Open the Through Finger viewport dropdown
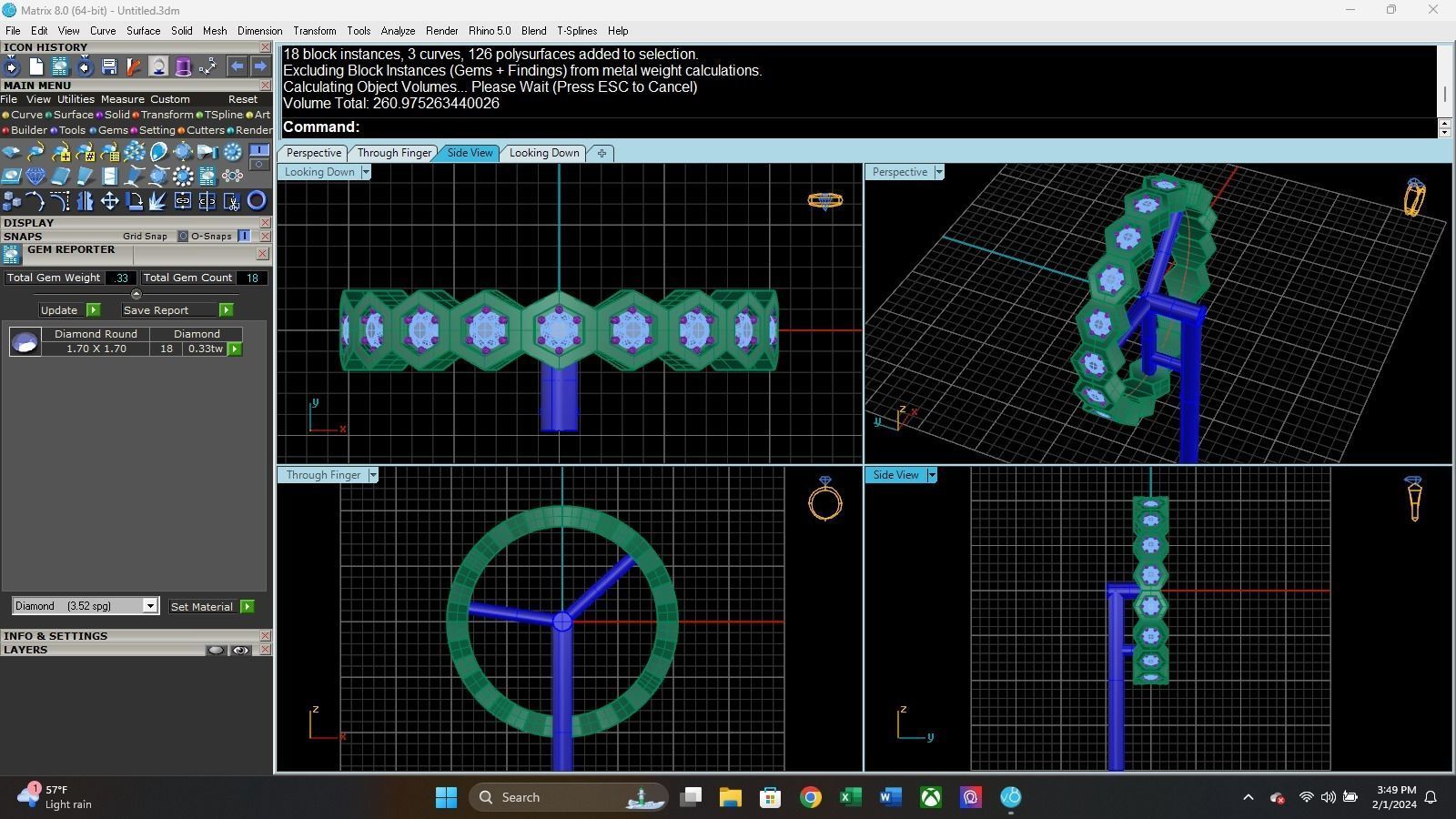1456x819 pixels. (372, 475)
